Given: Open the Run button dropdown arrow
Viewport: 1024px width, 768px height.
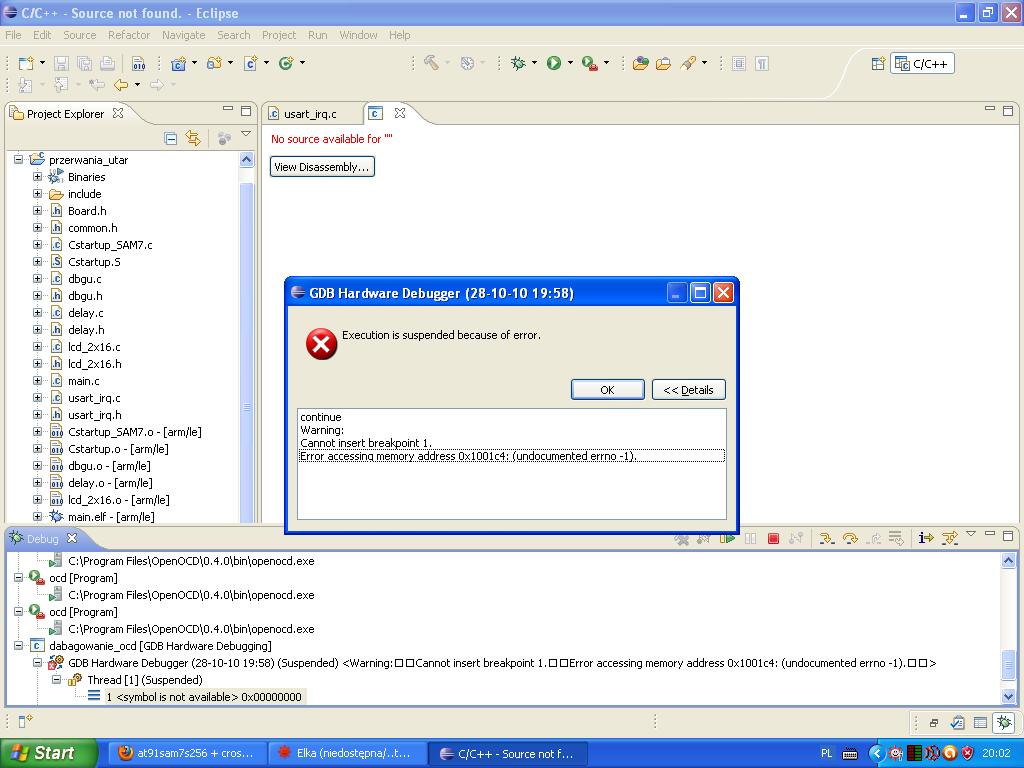Looking at the screenshot, I should click(570, 63).
